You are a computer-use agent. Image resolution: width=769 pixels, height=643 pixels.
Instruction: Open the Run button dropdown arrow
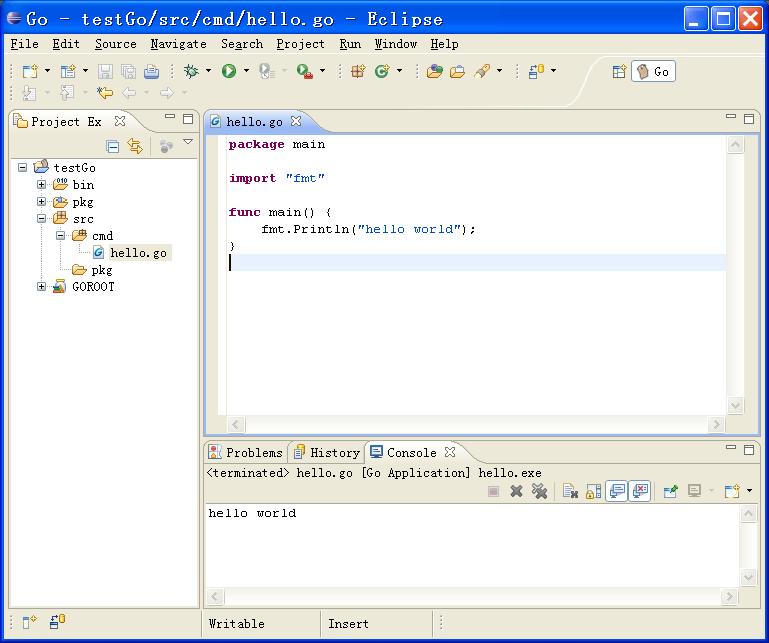[x=246, y=71]
